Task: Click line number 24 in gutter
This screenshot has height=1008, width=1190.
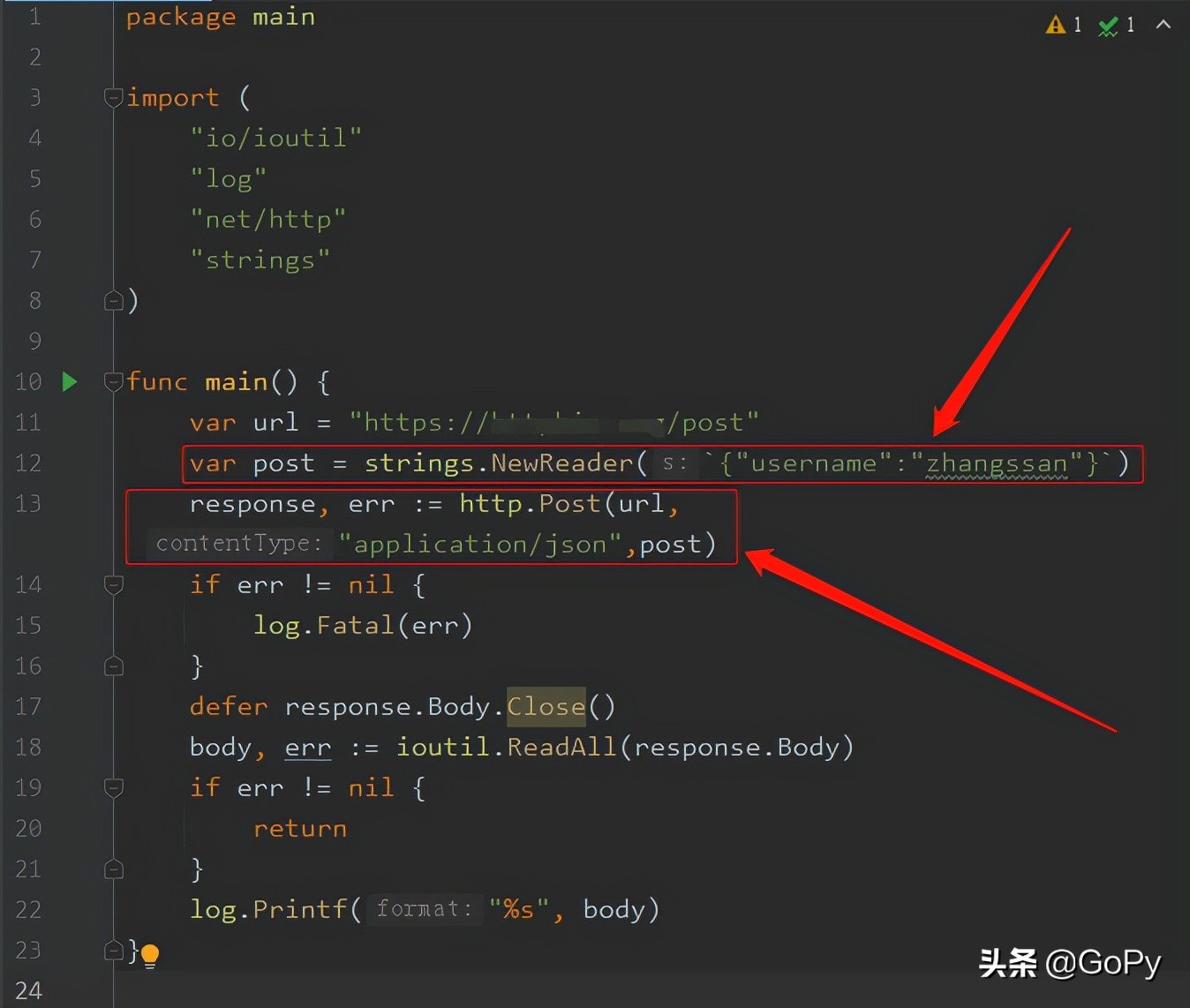Action: tap(28, 990)
